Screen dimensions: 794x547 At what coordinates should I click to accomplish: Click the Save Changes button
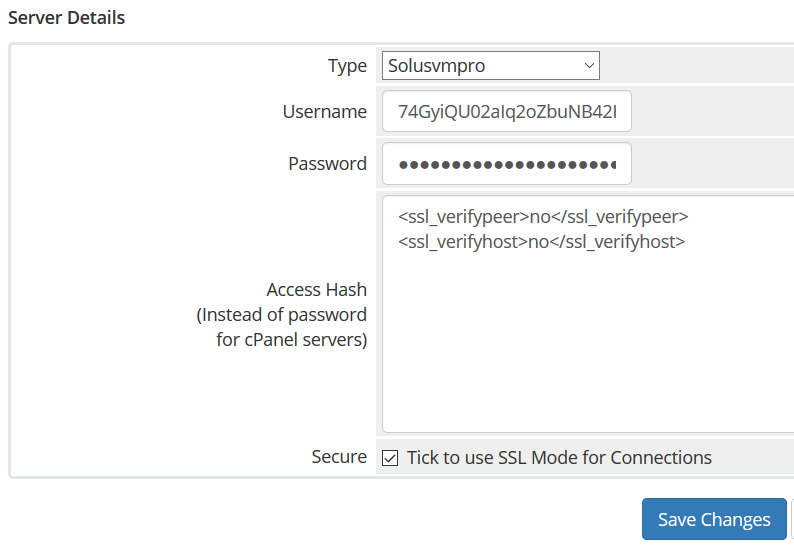tap(714, 519)
